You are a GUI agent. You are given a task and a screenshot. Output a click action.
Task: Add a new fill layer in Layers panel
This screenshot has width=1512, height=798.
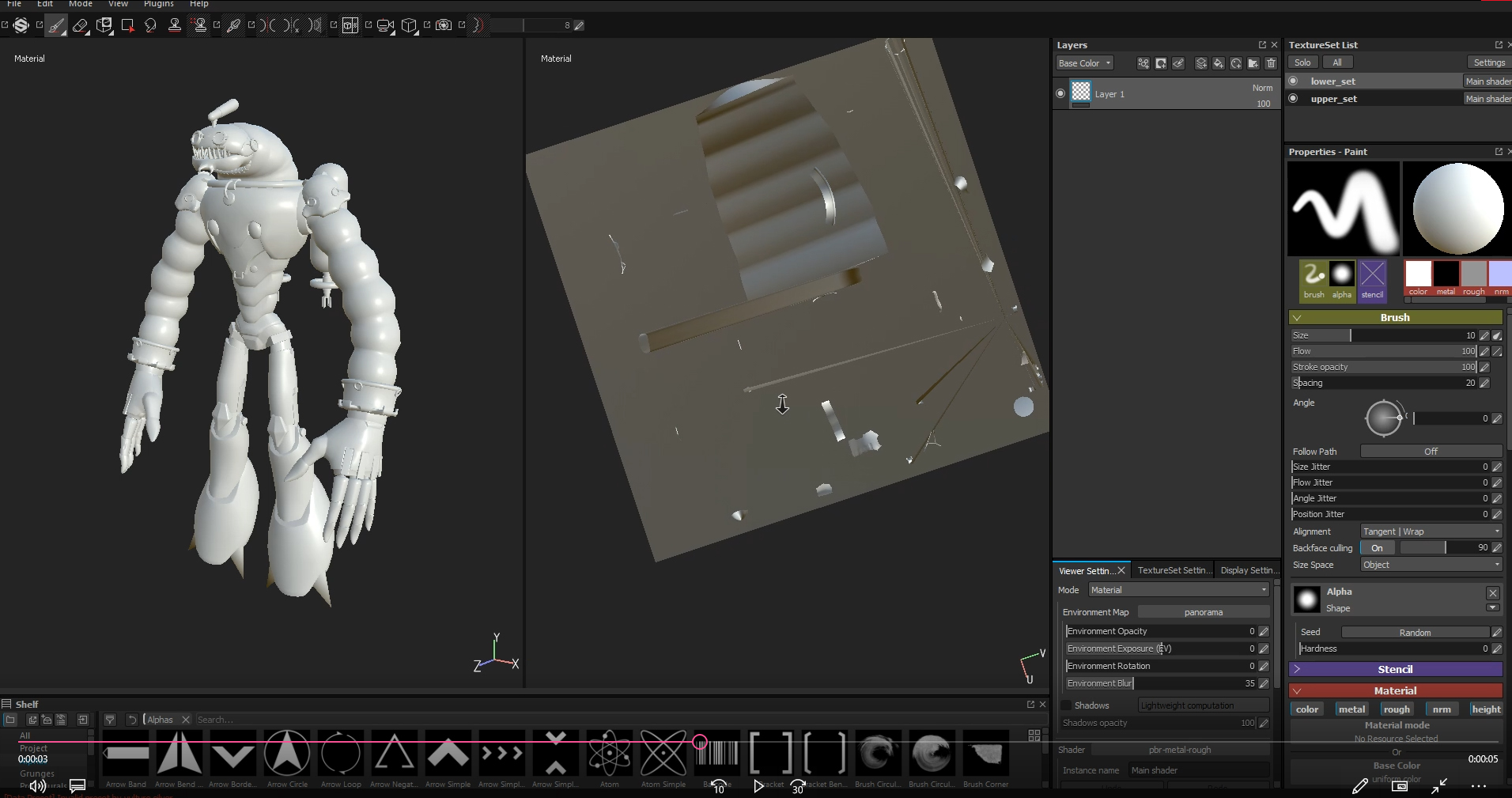(x=1218, y=63)
